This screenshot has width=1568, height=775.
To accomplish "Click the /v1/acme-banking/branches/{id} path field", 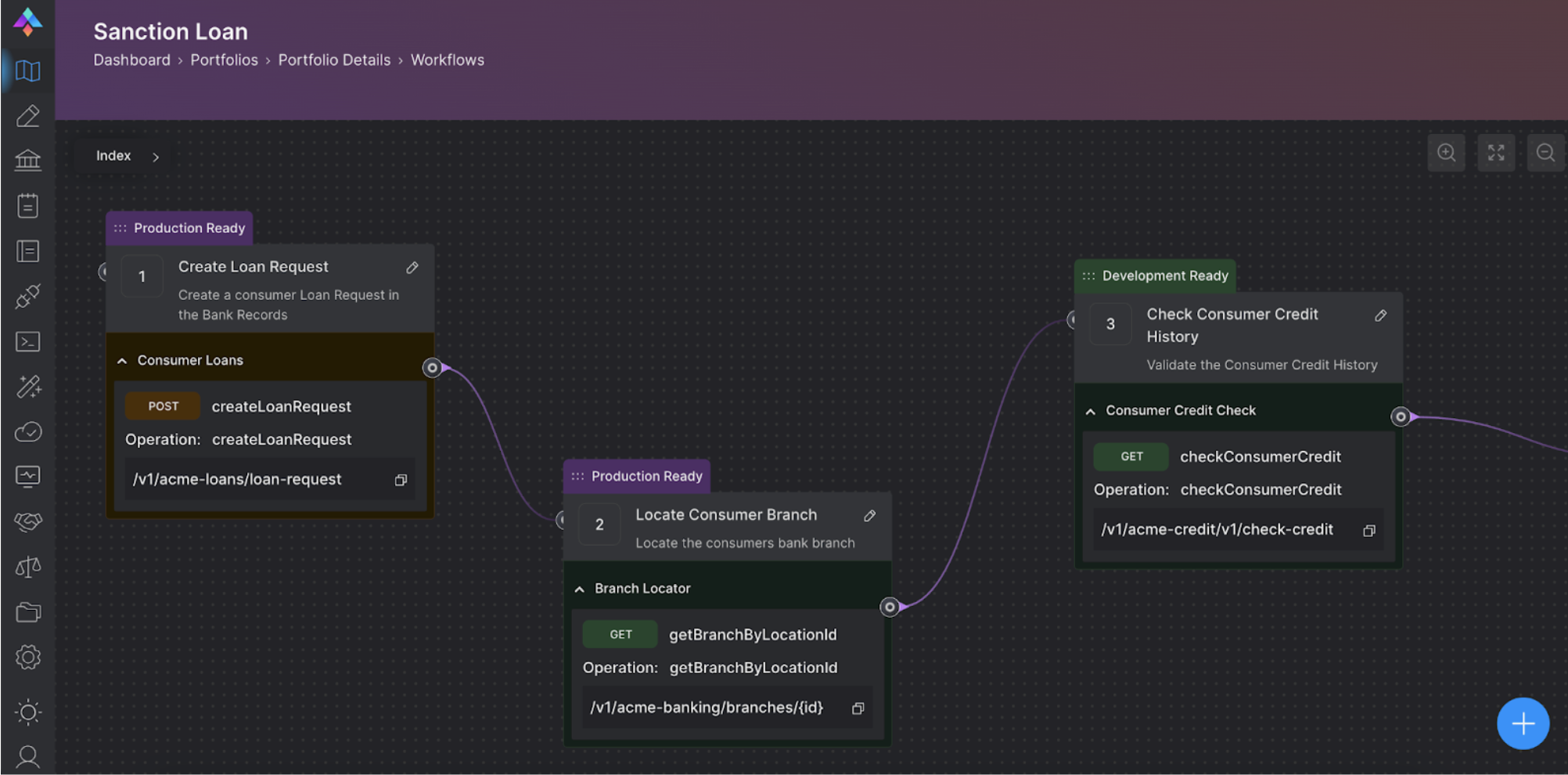I will pos(727,708).
